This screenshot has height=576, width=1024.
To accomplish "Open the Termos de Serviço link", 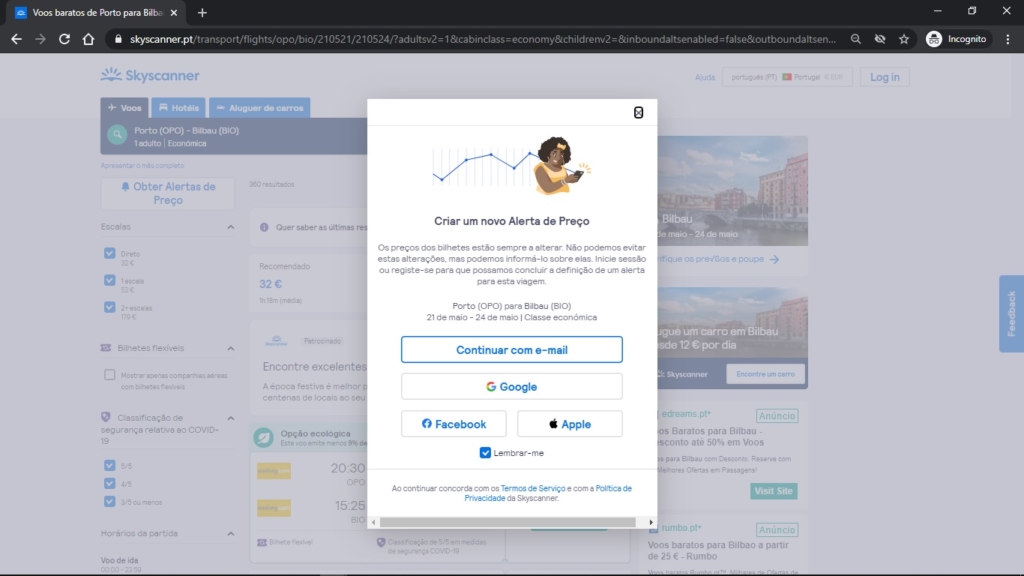I will 533,488.
